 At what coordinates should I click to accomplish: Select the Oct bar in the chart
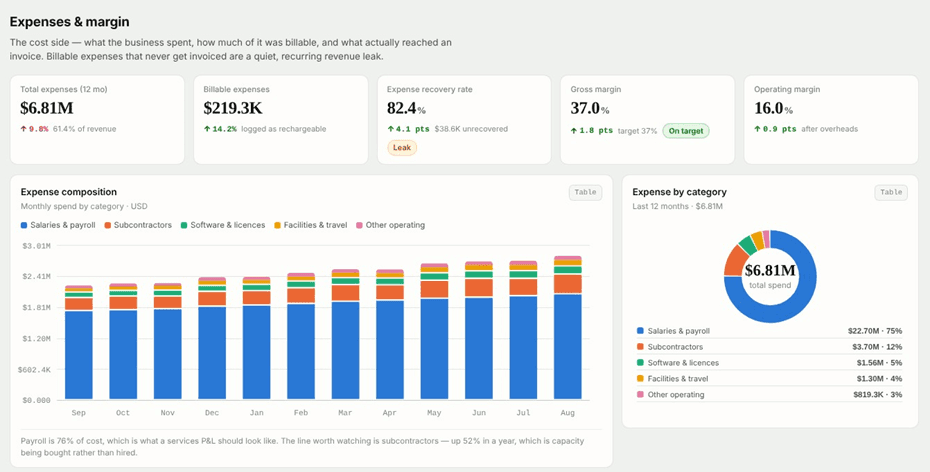[x=123, y=341]
